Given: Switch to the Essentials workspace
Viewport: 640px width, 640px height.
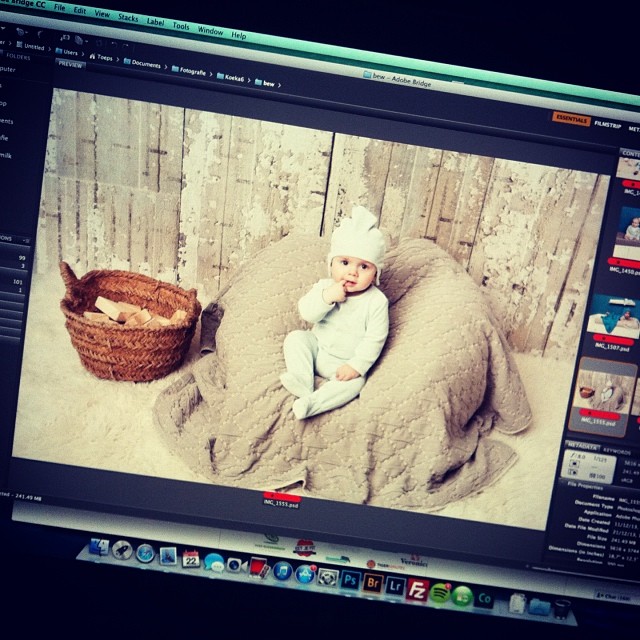Looking at the screenshot, I should pos(571,119).
